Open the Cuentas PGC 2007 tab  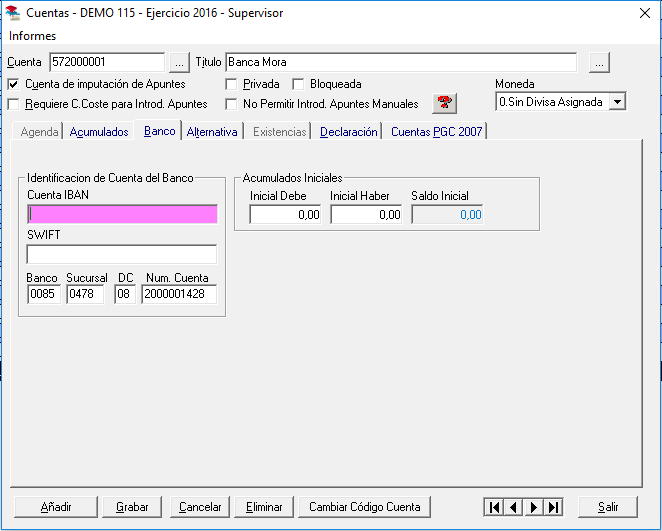point(435,132)
